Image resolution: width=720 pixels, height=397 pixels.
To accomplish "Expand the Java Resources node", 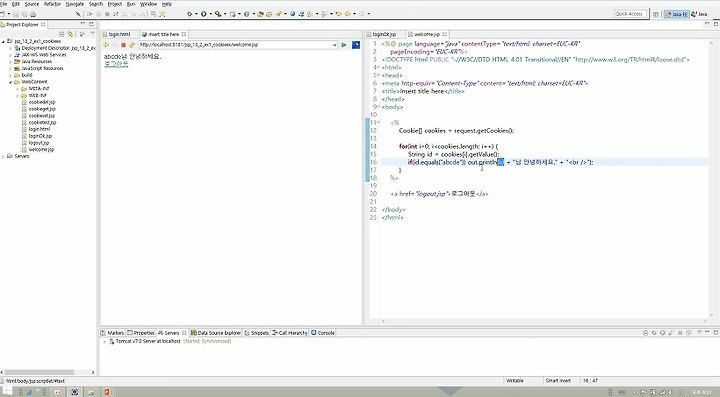I will tap(11, 62).
